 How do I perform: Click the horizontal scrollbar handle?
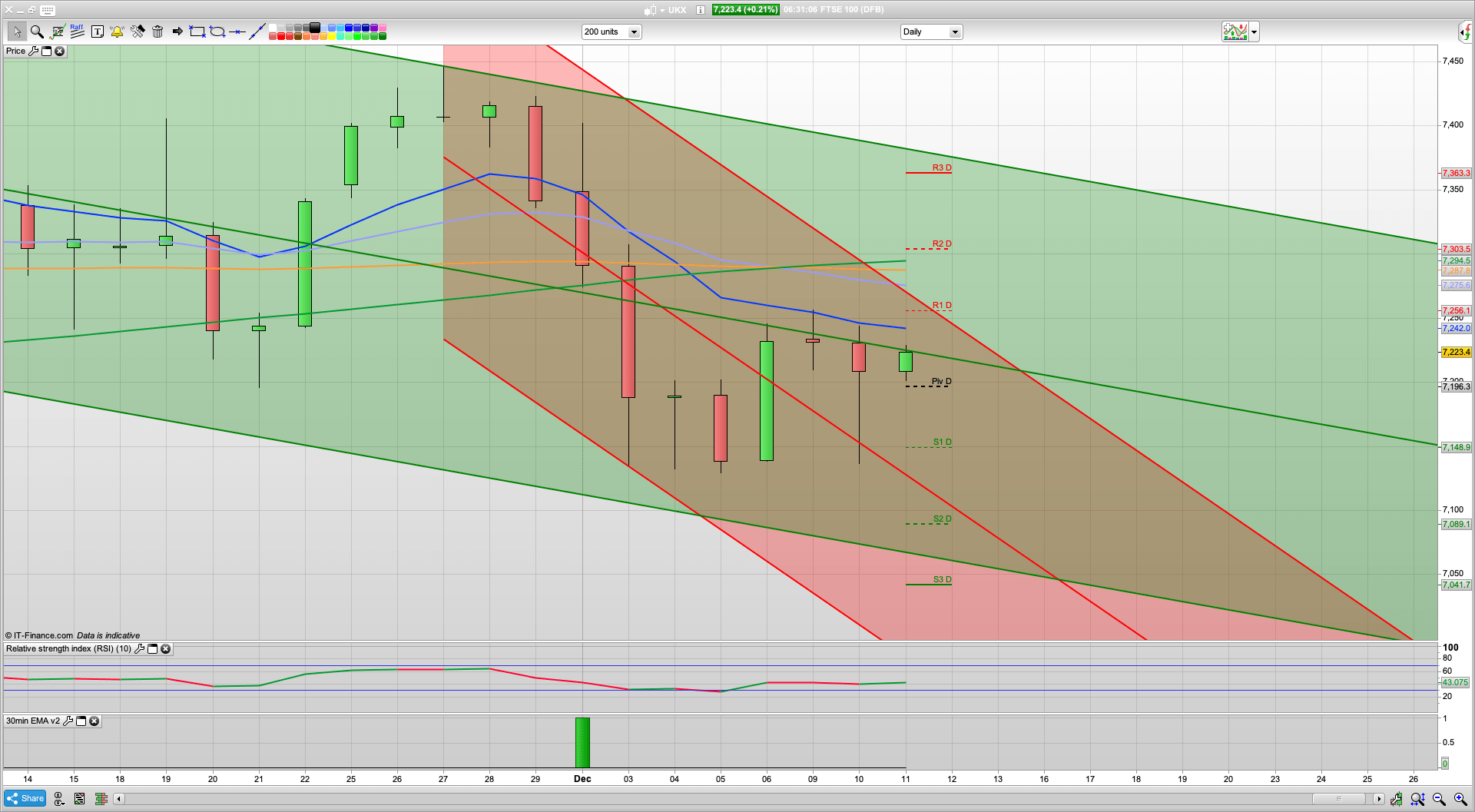point(1339,799)
